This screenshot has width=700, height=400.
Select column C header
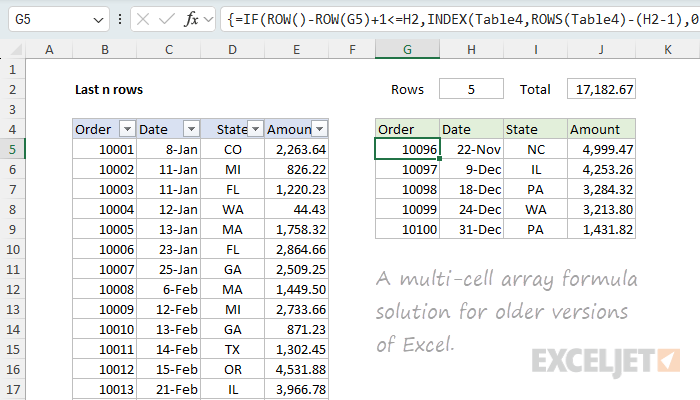coord(169,50)
